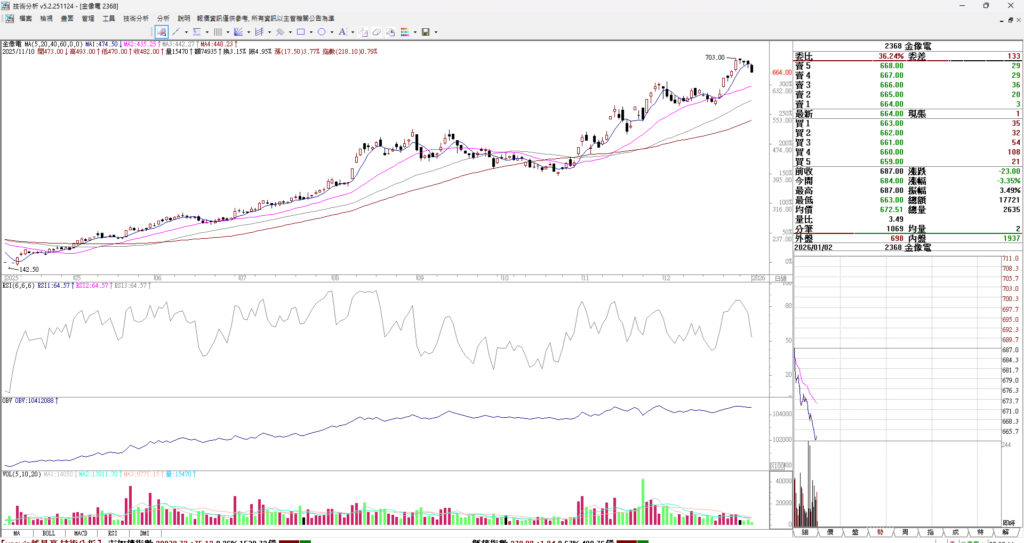1024x543 pixels.
Task: Select the parallel vertical lines tool
Action: pos(217,32)
